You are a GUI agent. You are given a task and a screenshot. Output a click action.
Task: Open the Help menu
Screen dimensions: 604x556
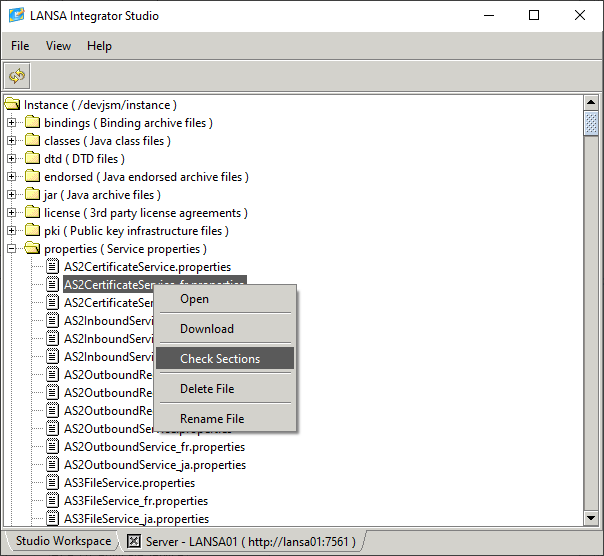click(x=99, y=46)
